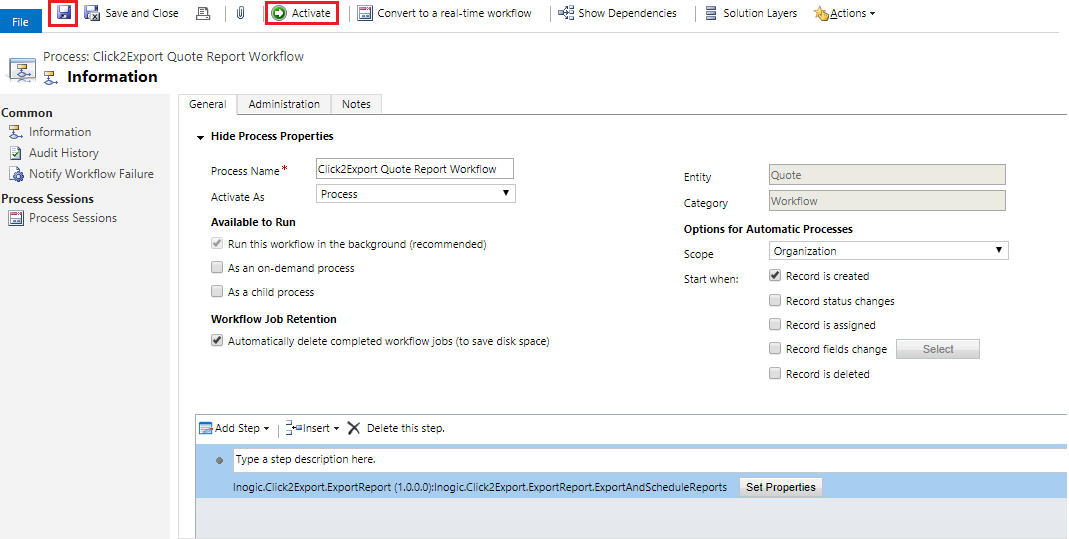
Task: Open the File menu
Action: (x=20, y=22)
